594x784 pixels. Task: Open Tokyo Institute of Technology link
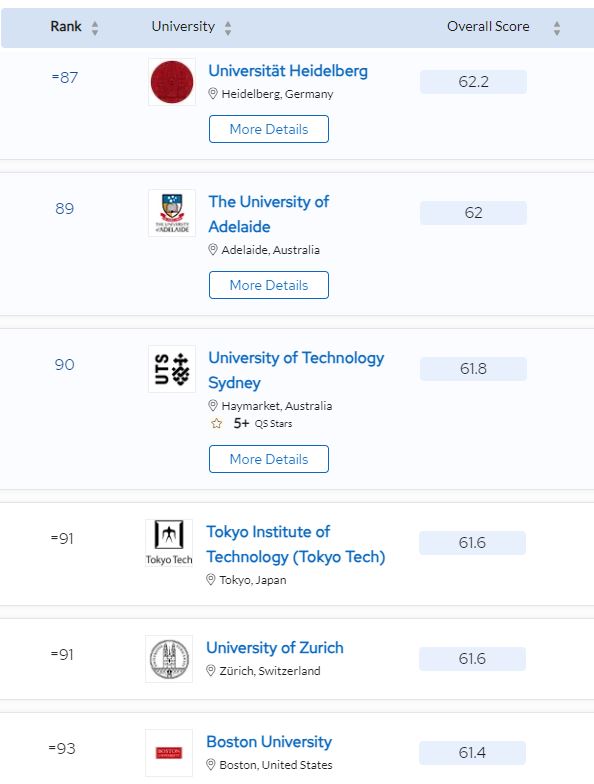click(296, 544)
